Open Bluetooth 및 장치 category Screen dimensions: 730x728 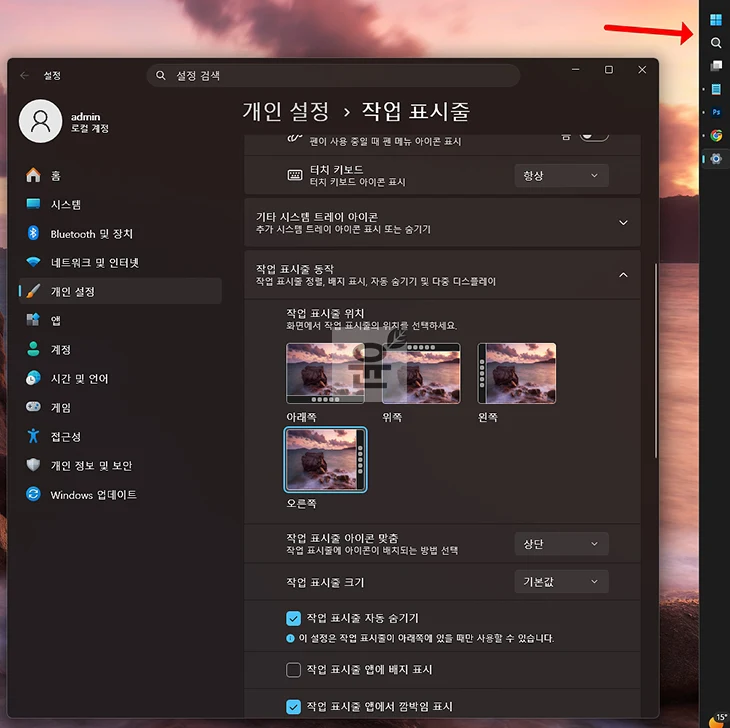pyautogui.click(x=120, y=234)
